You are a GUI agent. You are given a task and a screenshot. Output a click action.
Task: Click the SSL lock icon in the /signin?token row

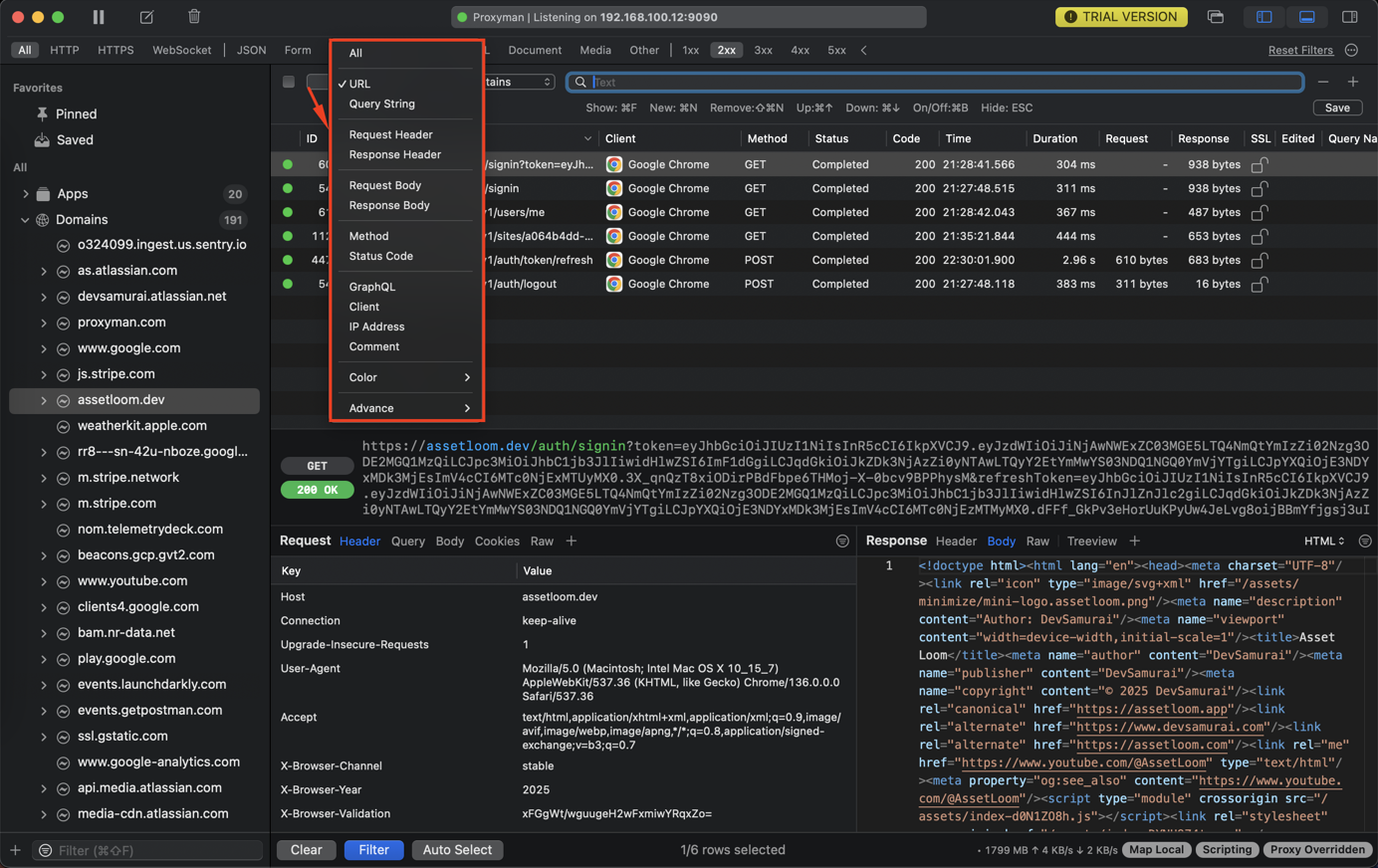(1260, 164)
